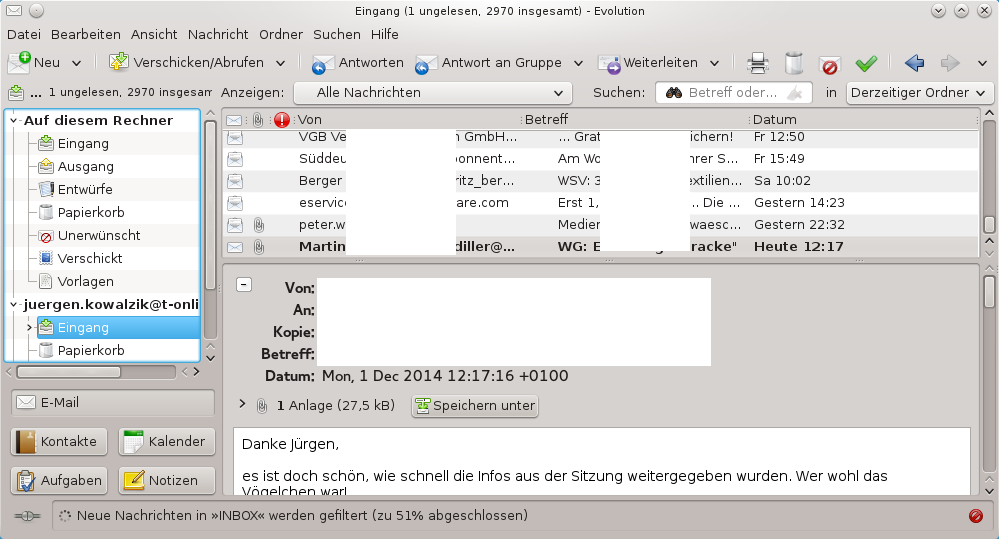Collapse juergen.kowalzik account tree

[13, 305]
